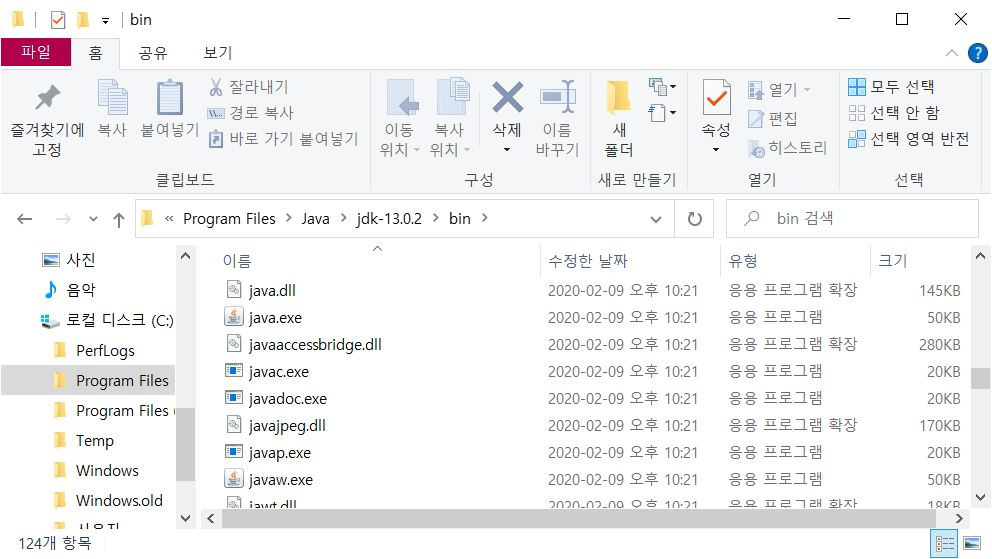Click the horizontal scrollbar in the file list
This screenshot has height=559, width=992.
[x=578, y=519]
